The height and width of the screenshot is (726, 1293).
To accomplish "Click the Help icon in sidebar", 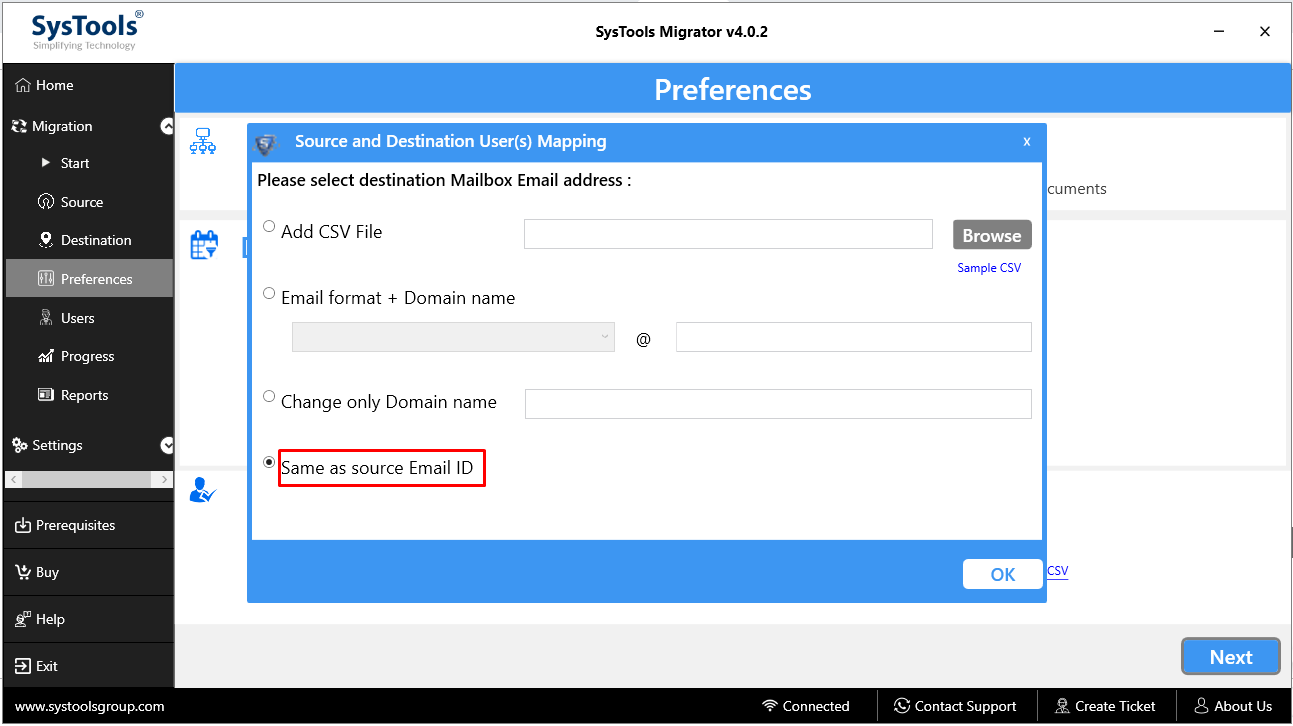I will (23, 620).
